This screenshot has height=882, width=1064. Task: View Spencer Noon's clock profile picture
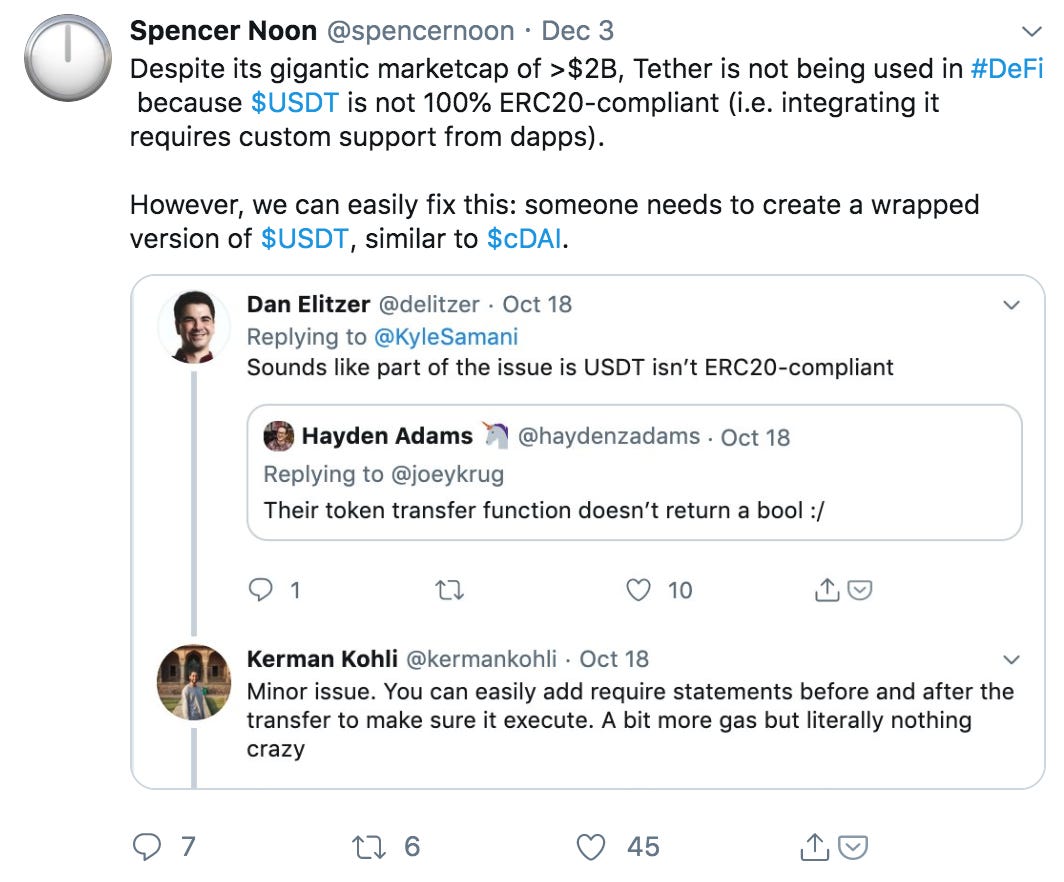pyautogui.click(x=68, y=58)
